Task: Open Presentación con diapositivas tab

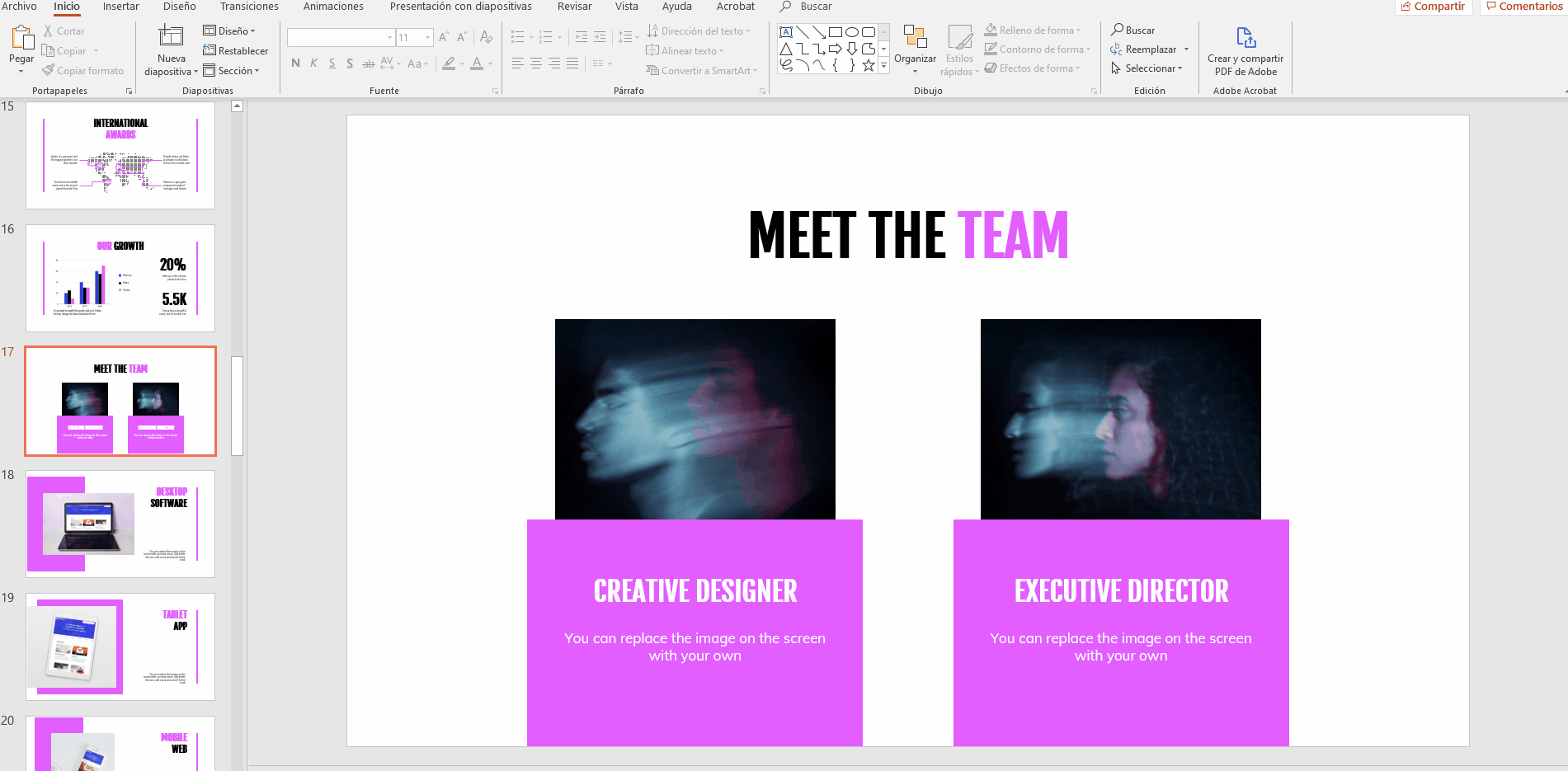Action: [x=461, y=7]
